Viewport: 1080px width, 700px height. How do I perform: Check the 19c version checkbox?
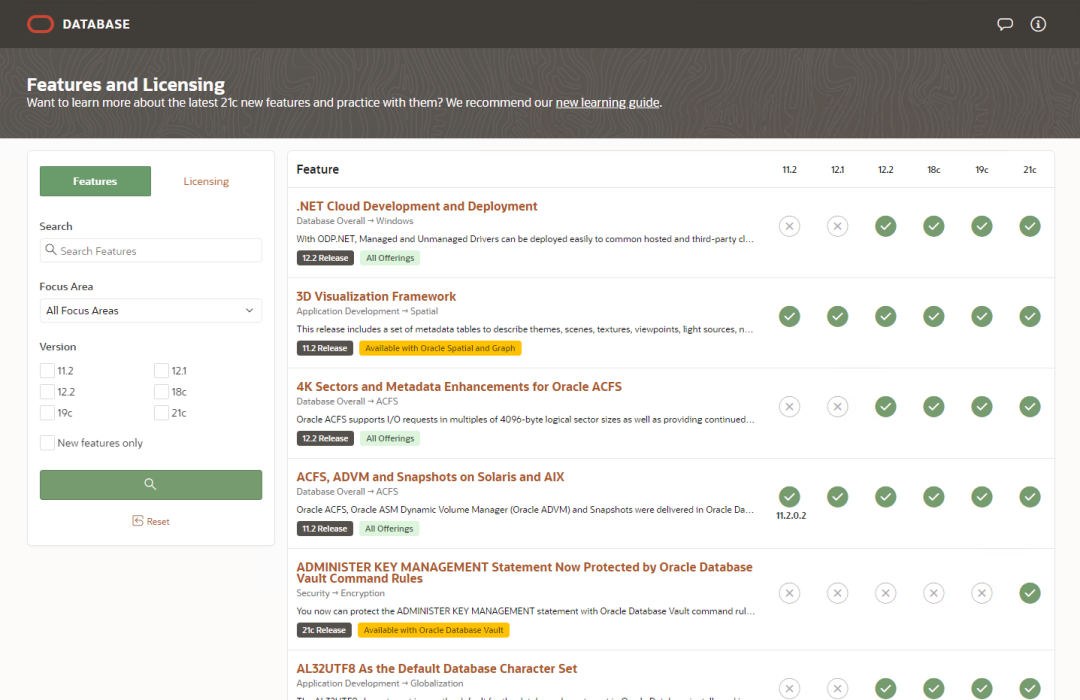[x=47, y=413]
